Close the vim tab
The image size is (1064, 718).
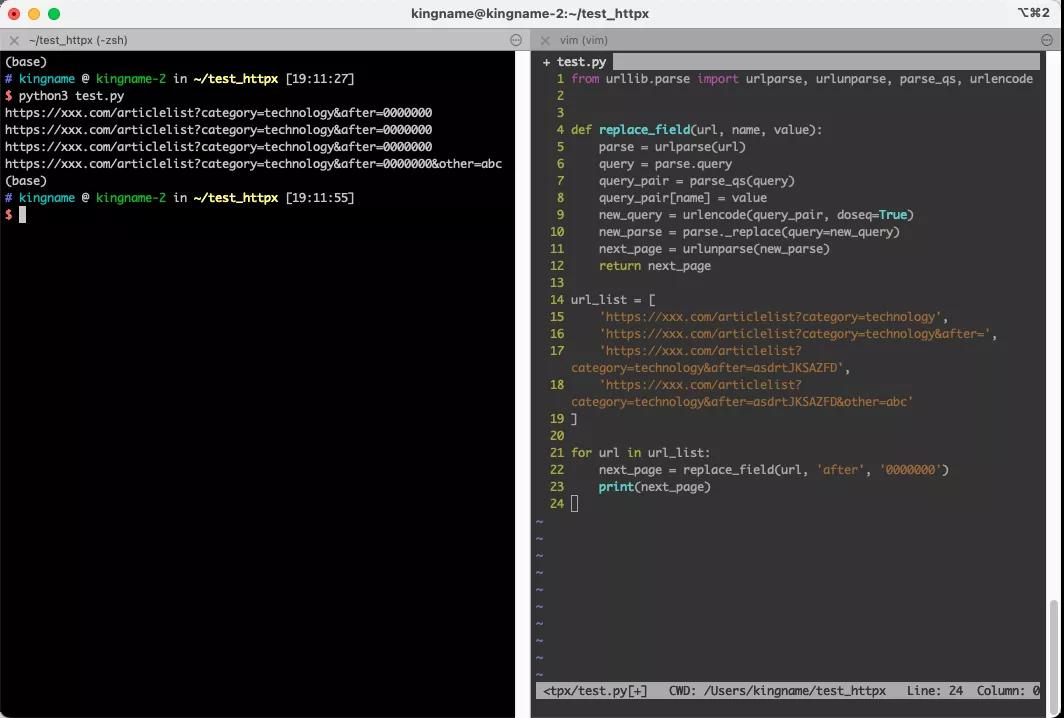(545, 40)
